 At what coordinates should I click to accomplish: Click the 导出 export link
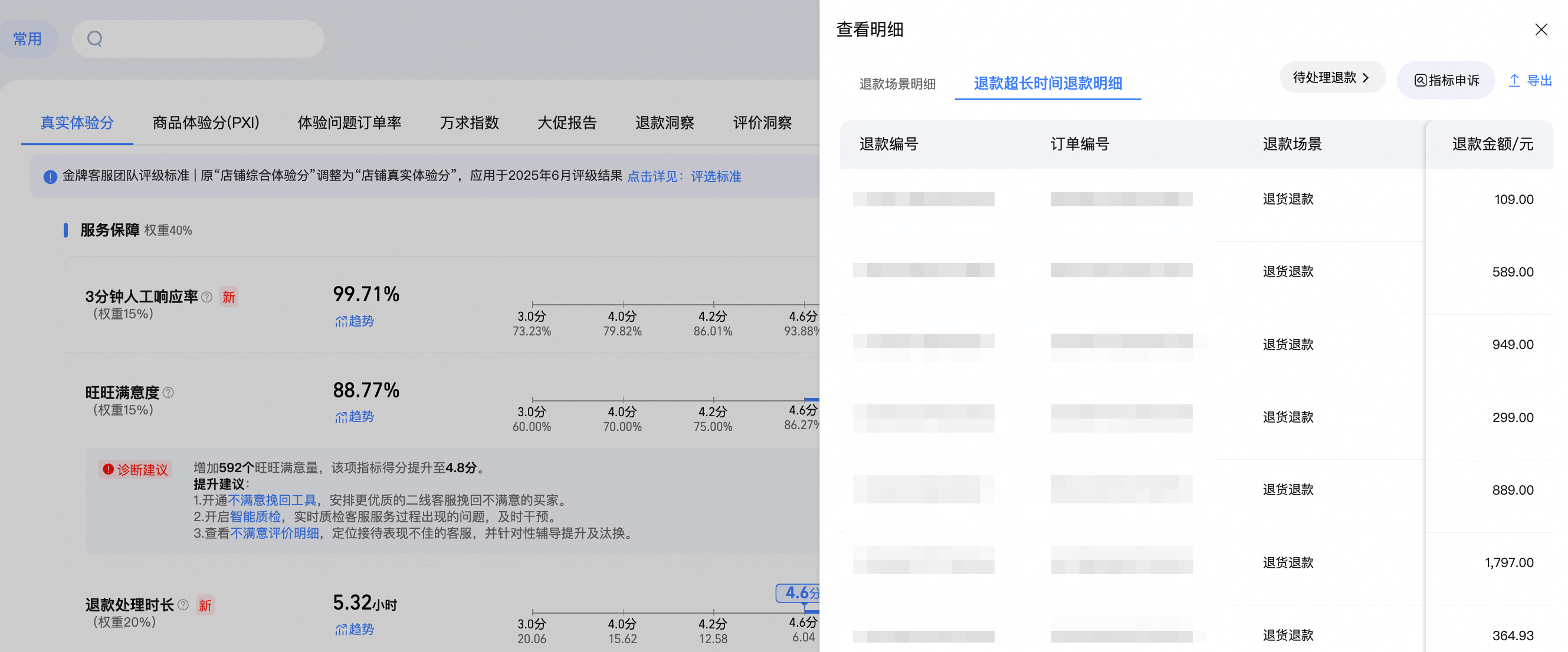click(x=1530, y=80)
